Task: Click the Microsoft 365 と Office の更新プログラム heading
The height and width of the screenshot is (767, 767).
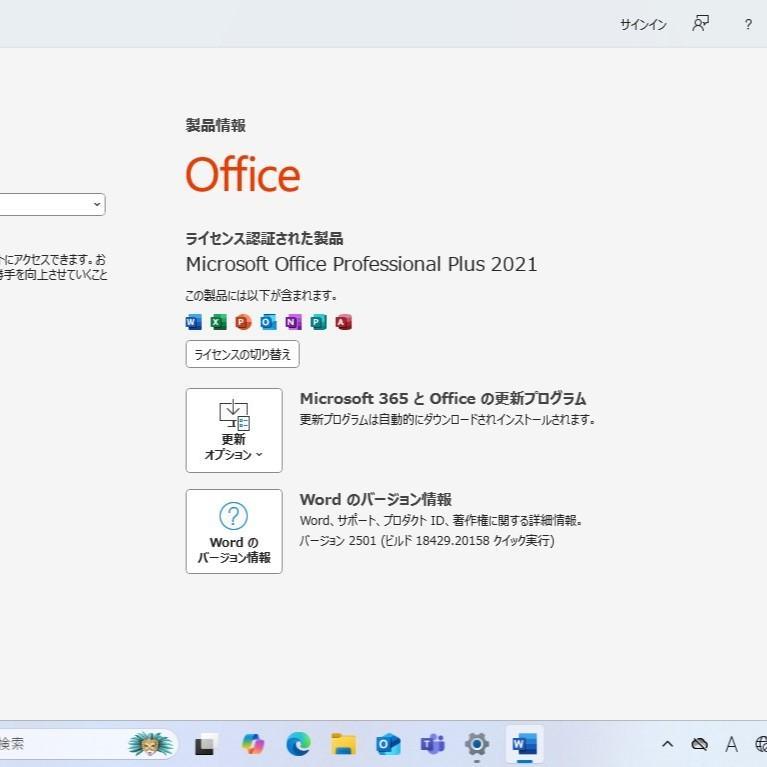Action: pyautogui.click(x=443, y=399)
